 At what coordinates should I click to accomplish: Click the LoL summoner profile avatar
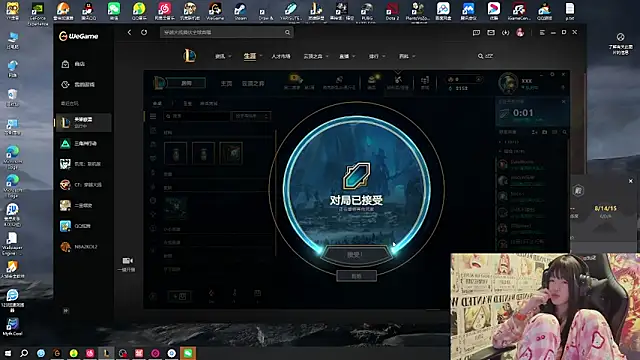(x=508, y=83)
